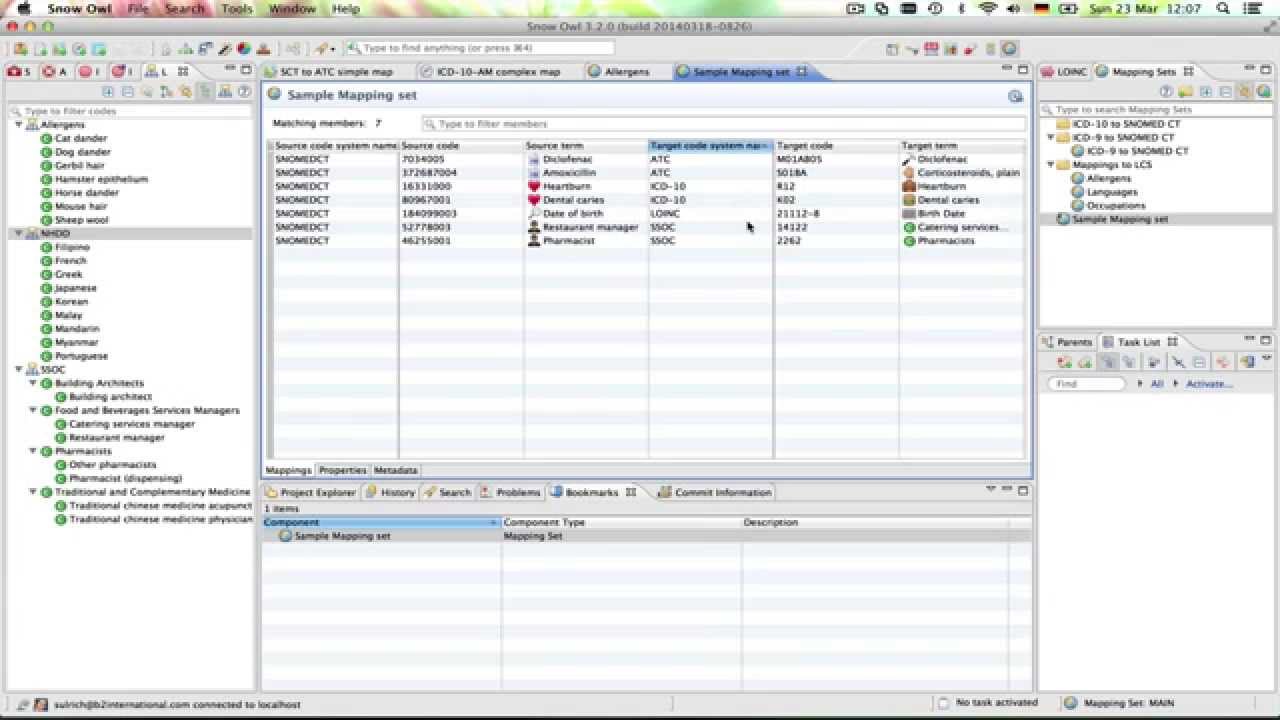1280x720 pixels.
Task: Collapse all nodes in the left code tree toolbar
Action: click(128, 92)
